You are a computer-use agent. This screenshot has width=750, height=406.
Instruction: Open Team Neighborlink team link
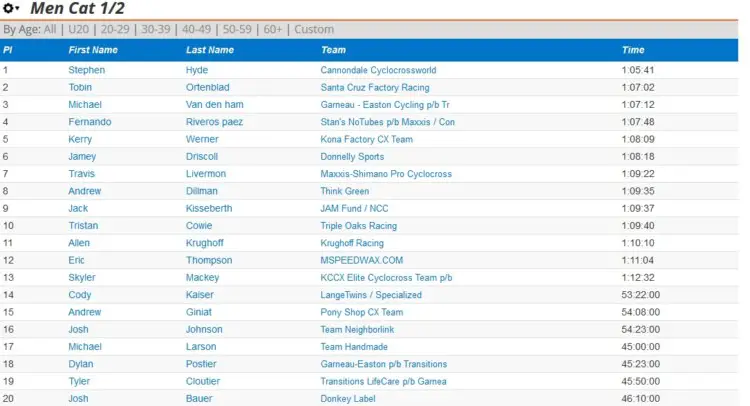pyautogui.click(x=357, y=329)
